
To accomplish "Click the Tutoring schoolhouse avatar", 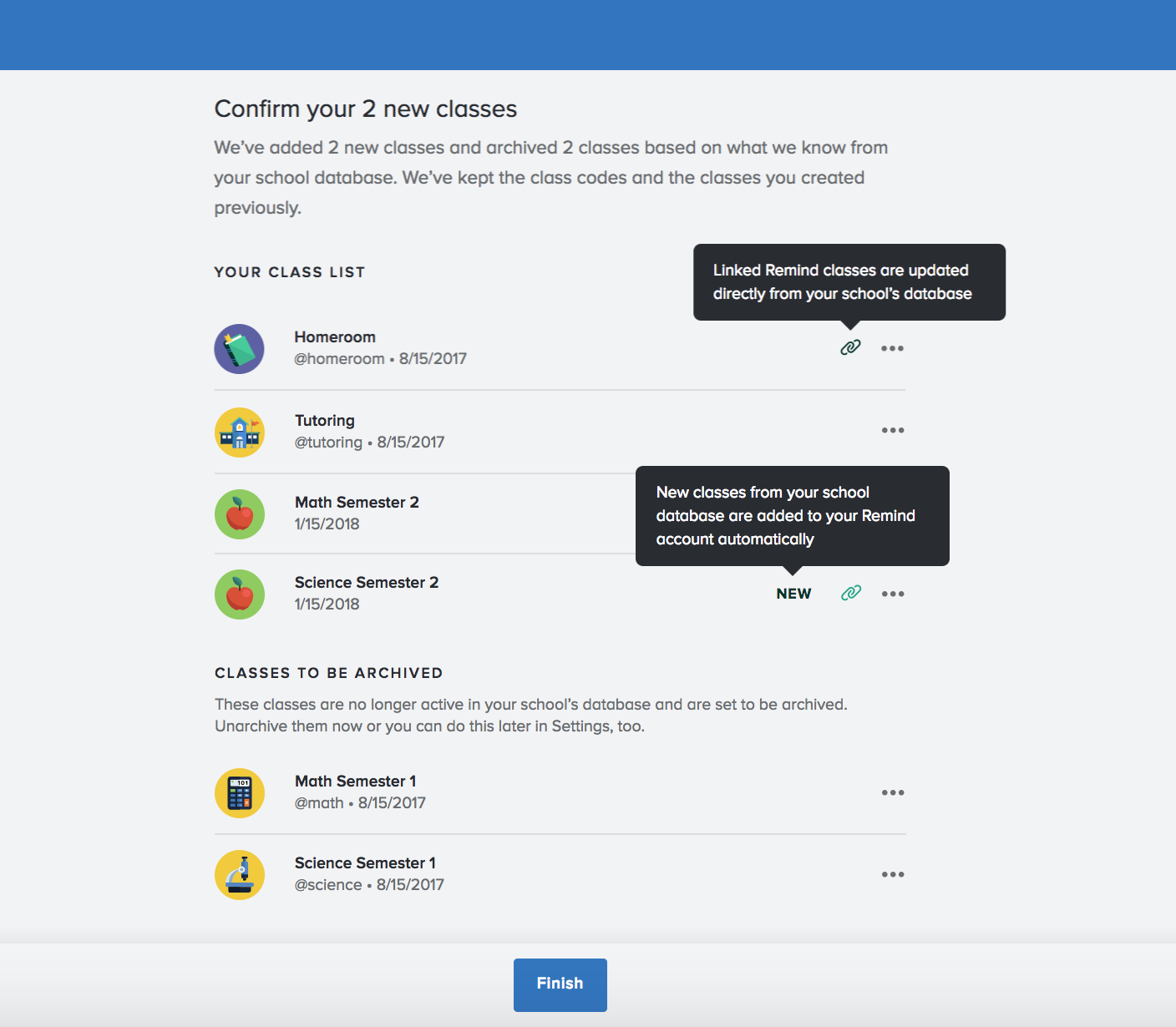I will [240, 433].
